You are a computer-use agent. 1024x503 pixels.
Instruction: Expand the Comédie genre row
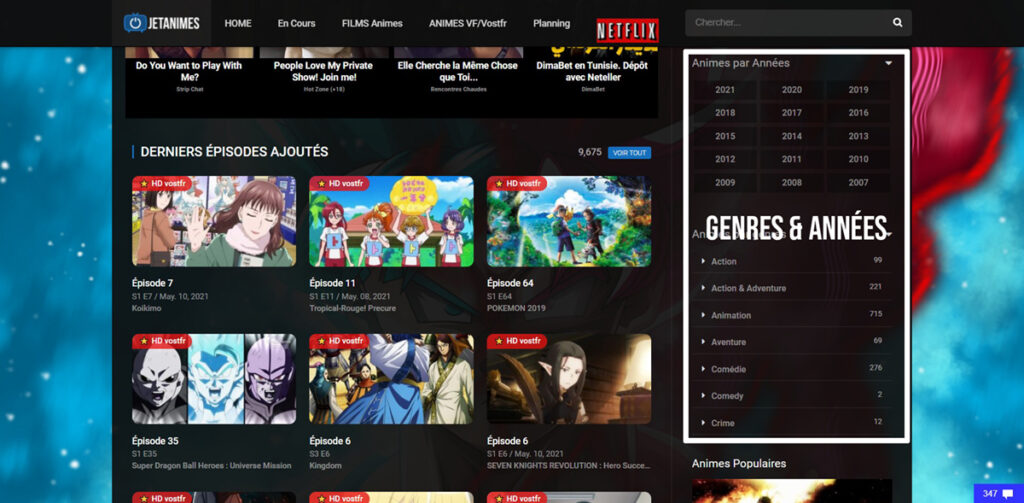coord(792,368)
